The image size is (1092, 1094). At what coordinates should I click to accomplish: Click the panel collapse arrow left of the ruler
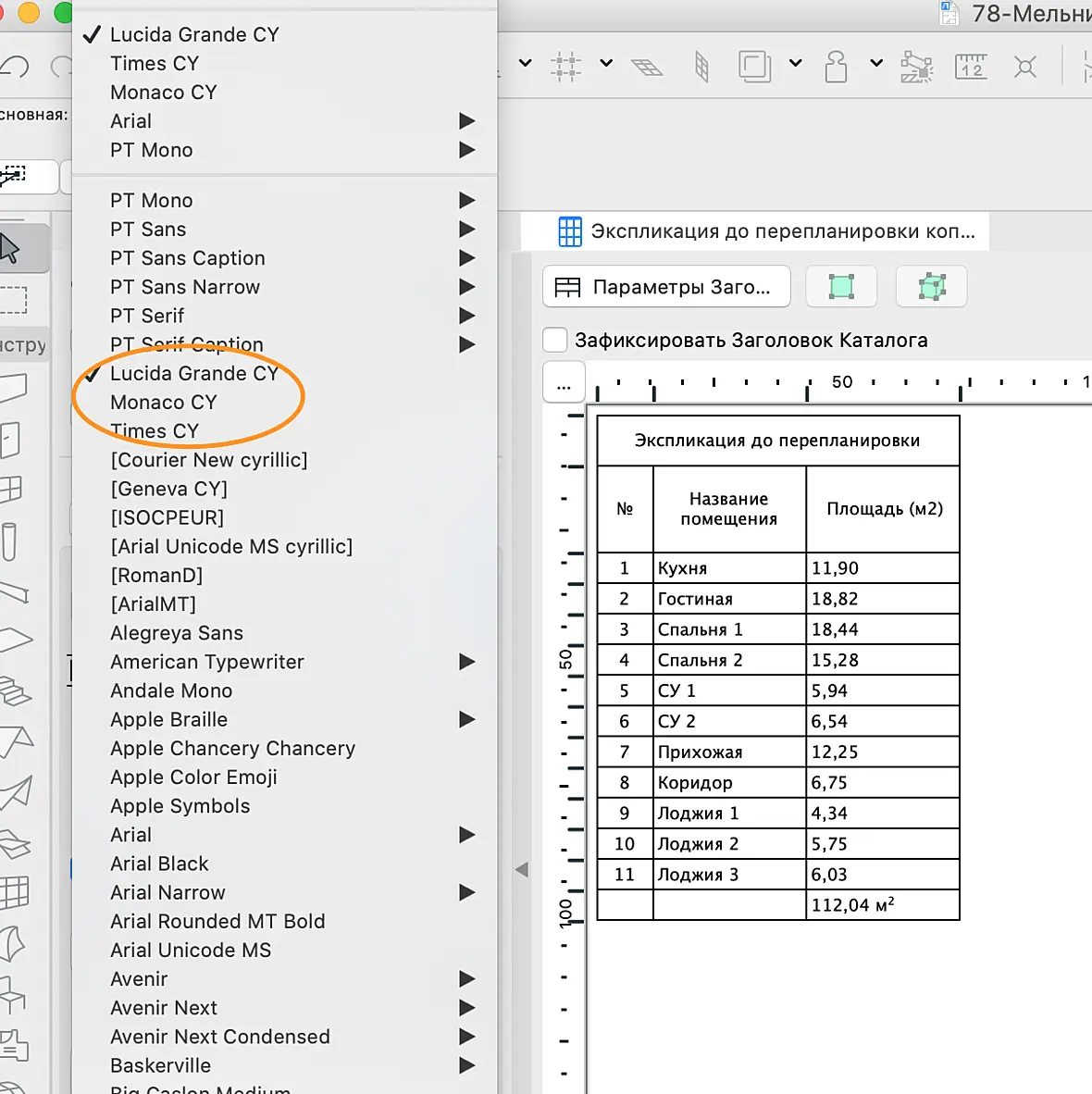pyautogui.click(x=521, y=869)
